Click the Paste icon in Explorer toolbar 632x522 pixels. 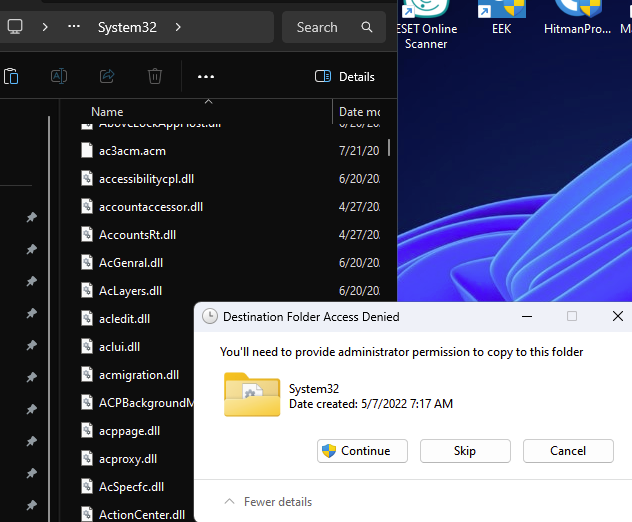click(11, 76)
